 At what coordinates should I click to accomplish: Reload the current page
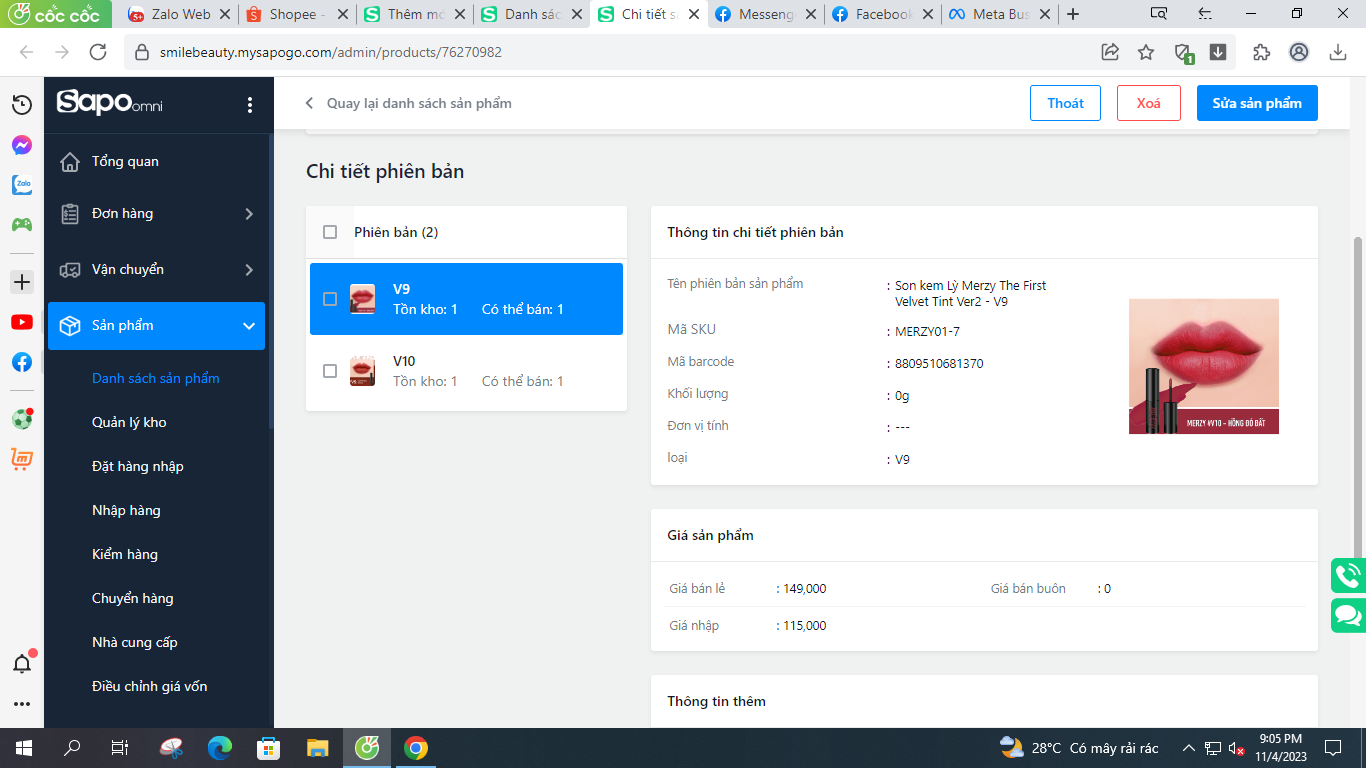tap(98, 52)
